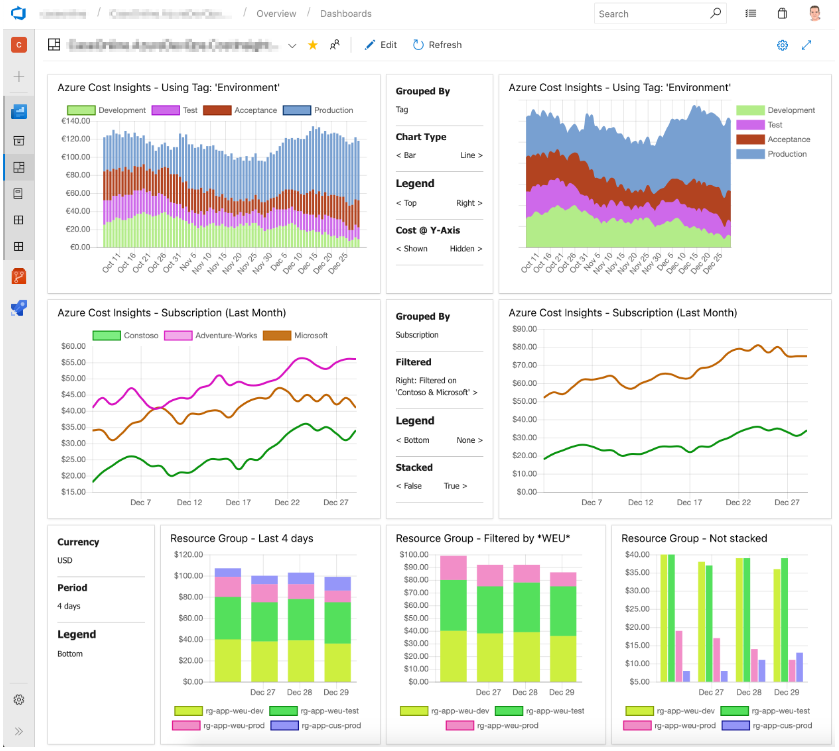This screenshot has height=751, width=839.
Task: Click '< Bottom' legend option
Action: pos(413,440)
